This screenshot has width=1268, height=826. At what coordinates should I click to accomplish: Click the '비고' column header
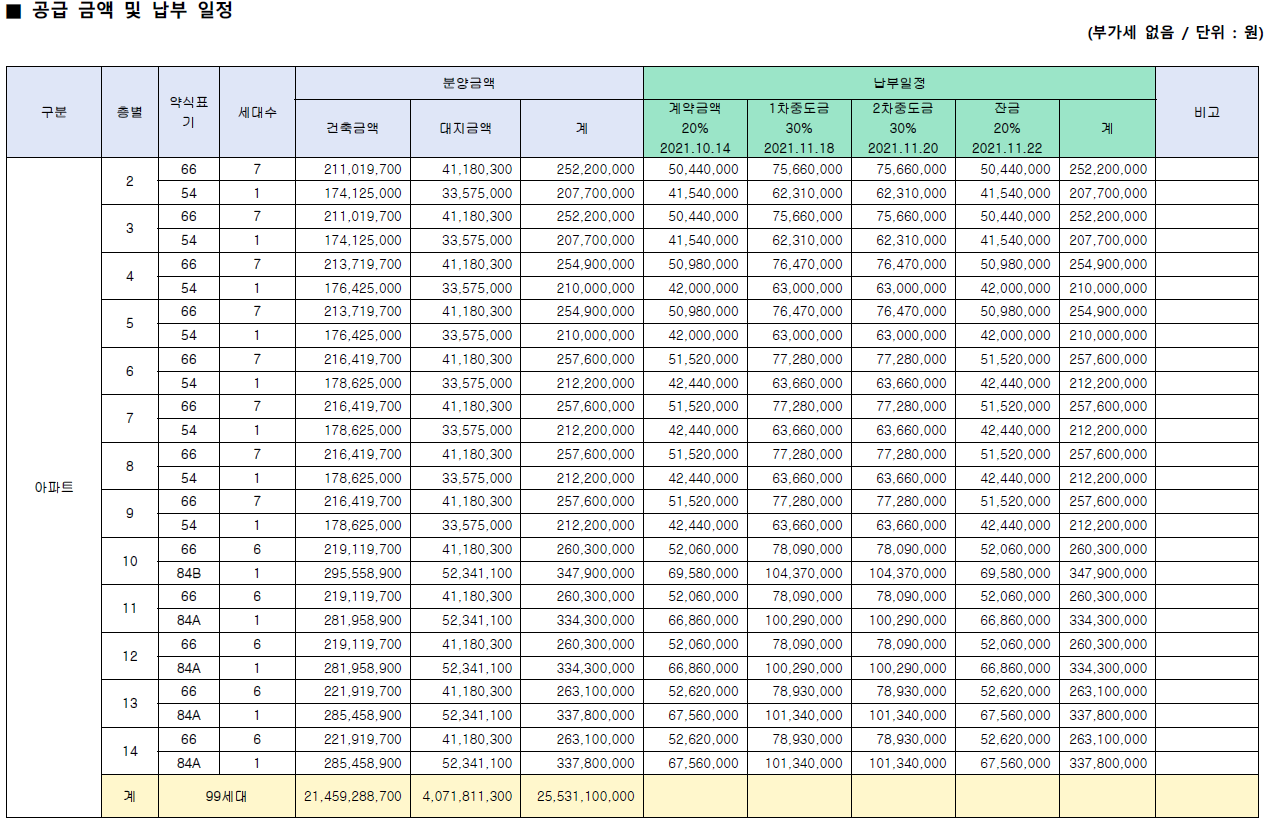point(1207,112)
